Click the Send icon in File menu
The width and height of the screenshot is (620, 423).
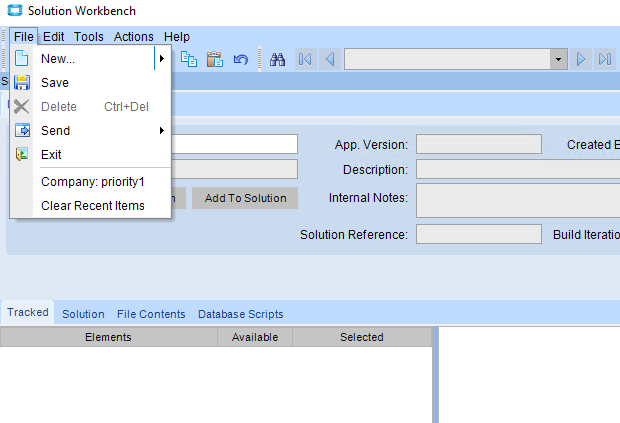point(22,130)
